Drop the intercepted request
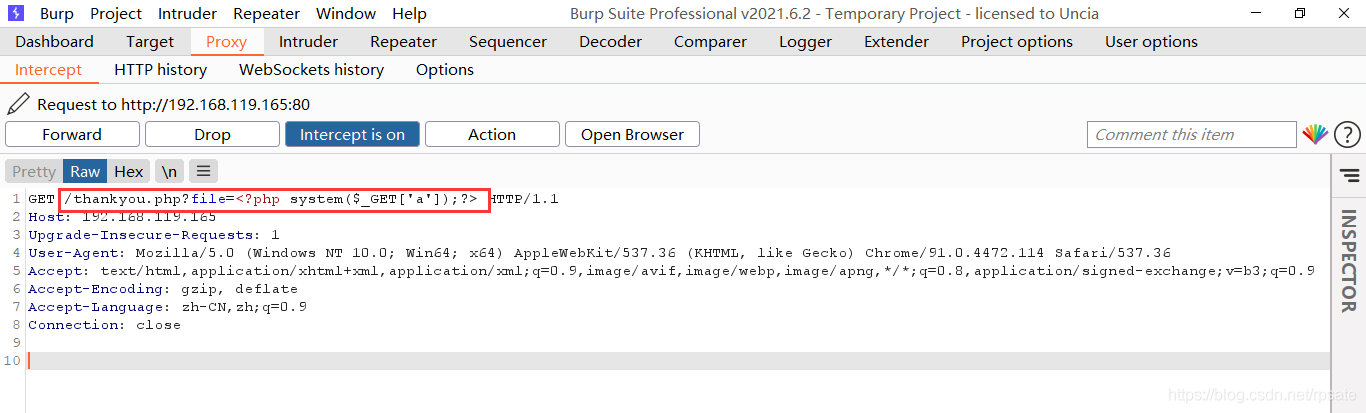 [x=212, y=134]
